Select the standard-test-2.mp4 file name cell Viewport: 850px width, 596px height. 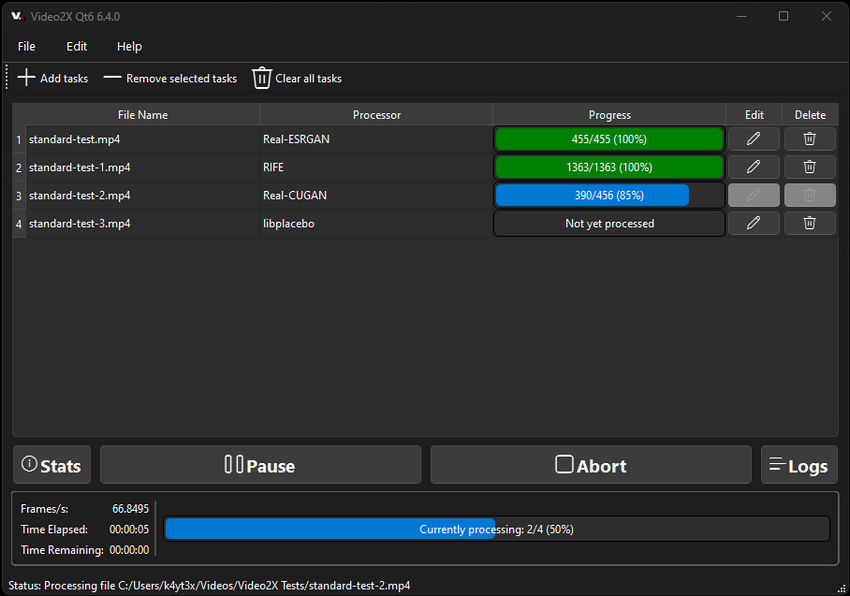tap(143, 196)
